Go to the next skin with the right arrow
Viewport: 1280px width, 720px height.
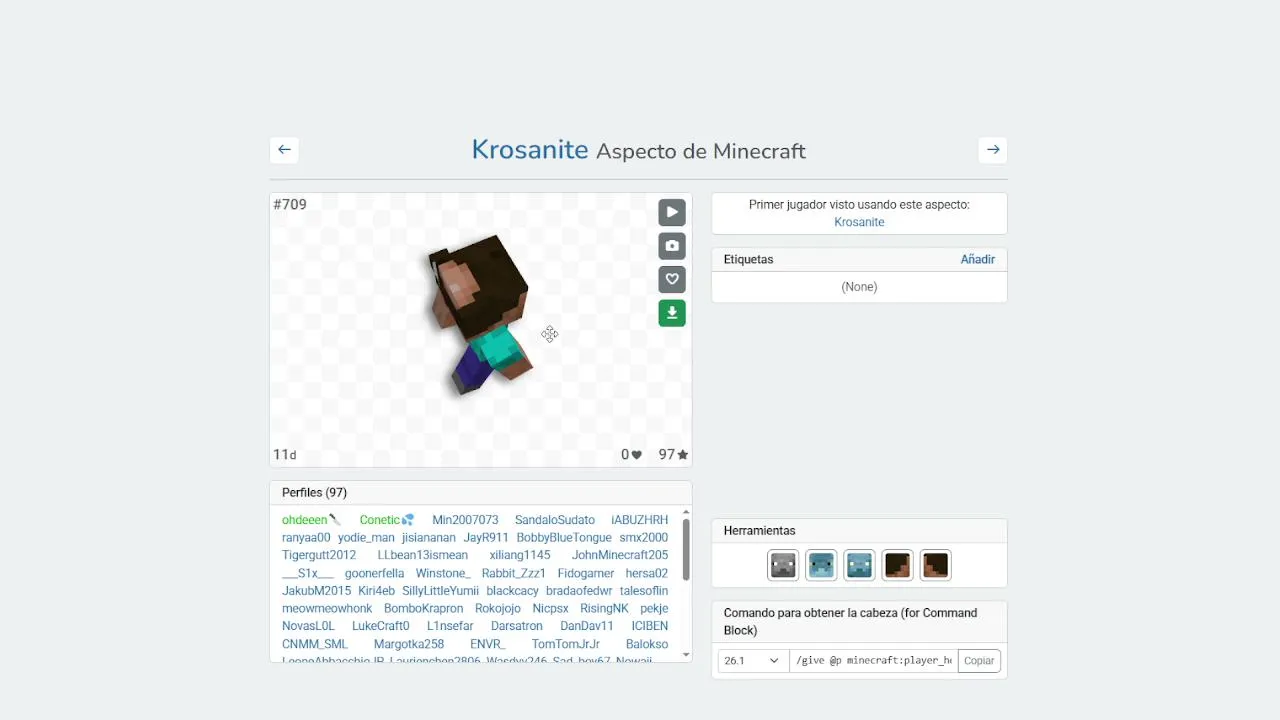pyautogui.click(x=993, y=150)
